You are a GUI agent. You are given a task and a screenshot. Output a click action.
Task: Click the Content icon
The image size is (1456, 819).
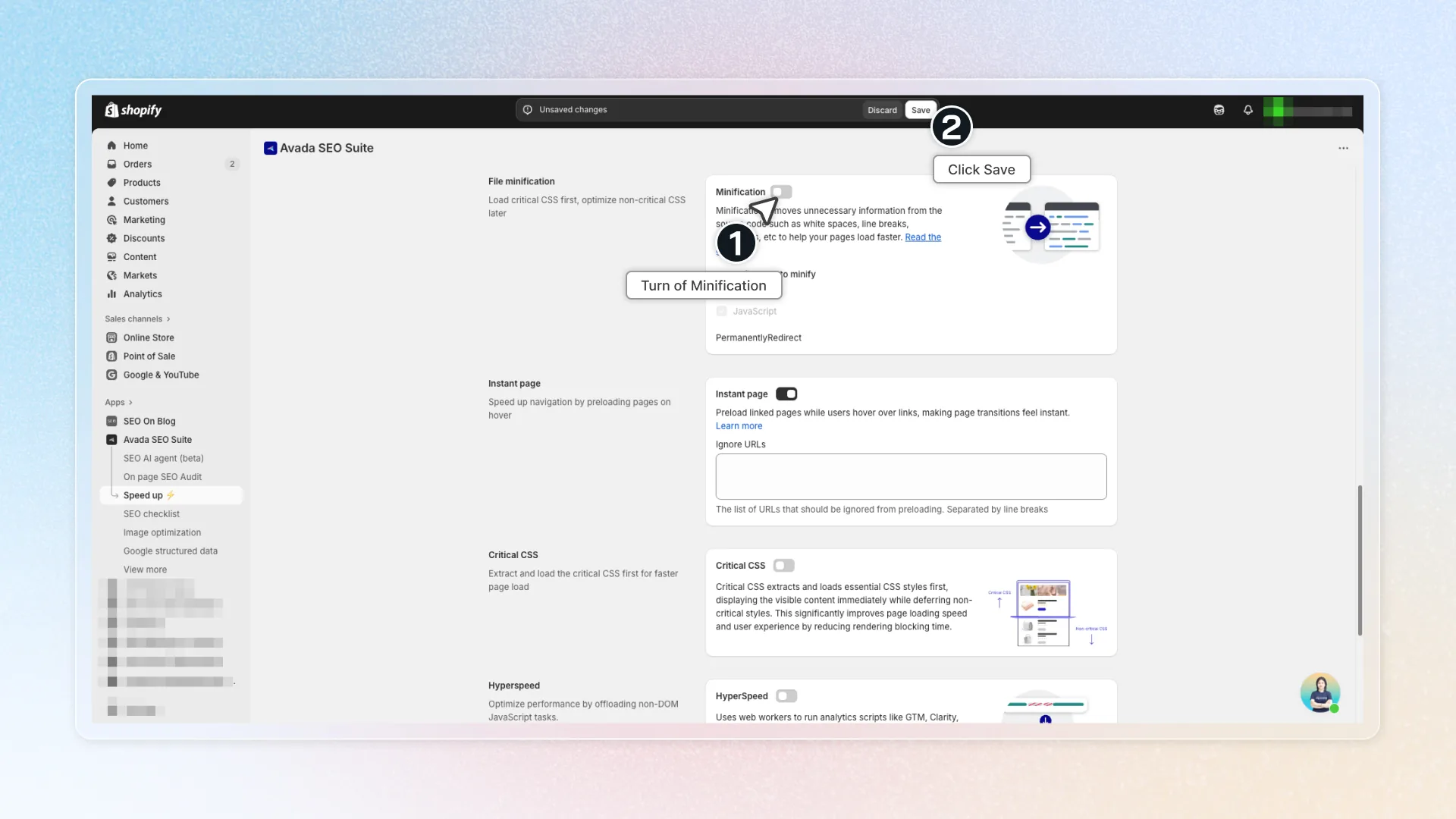click(111, 257)
